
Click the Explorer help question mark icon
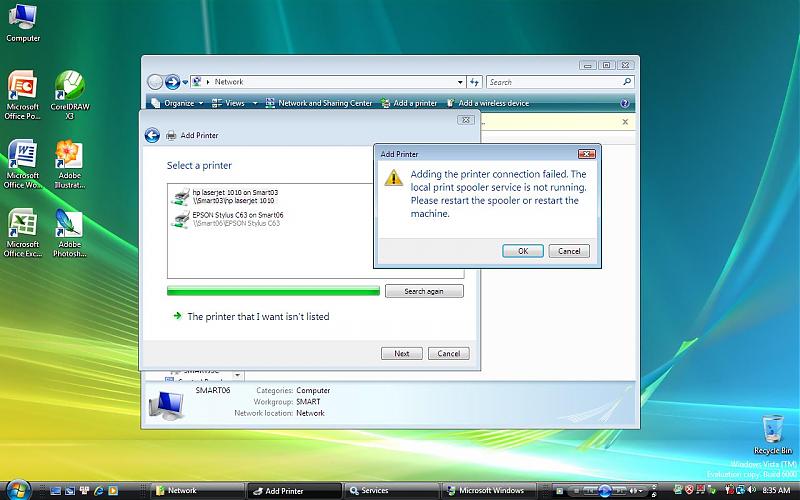pos(625,103)
